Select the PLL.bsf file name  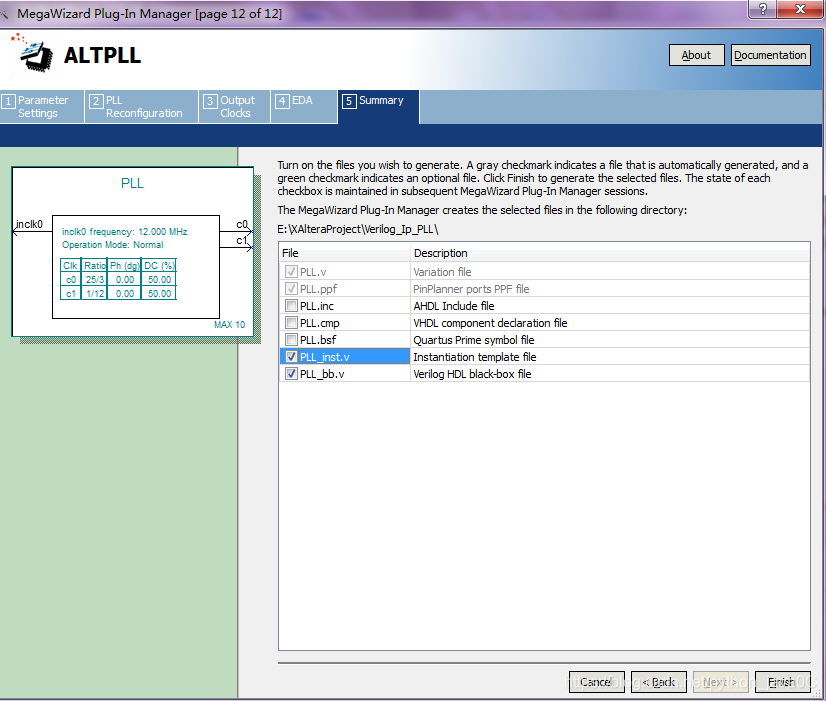318,340
